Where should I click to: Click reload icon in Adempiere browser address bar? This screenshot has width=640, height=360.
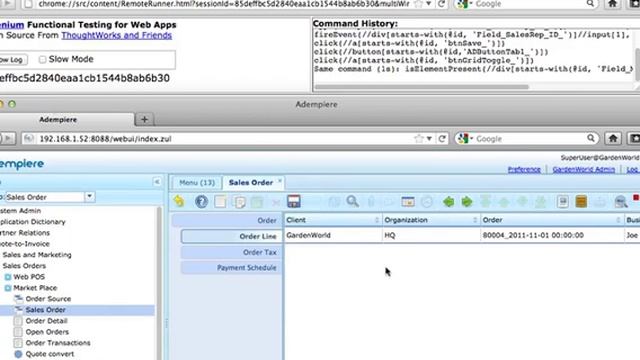coord(442,139)
